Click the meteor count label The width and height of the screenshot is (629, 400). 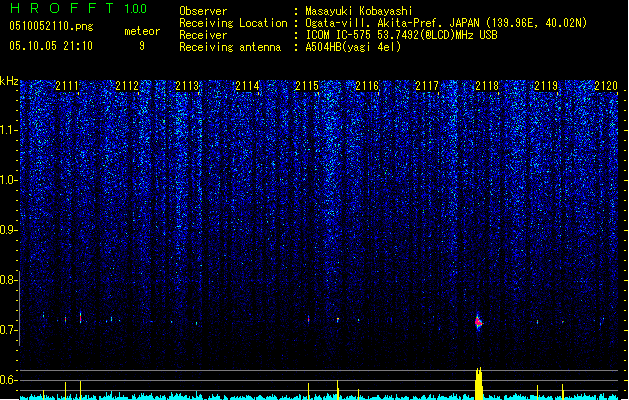pyautogui.click(x=142, y=31)
